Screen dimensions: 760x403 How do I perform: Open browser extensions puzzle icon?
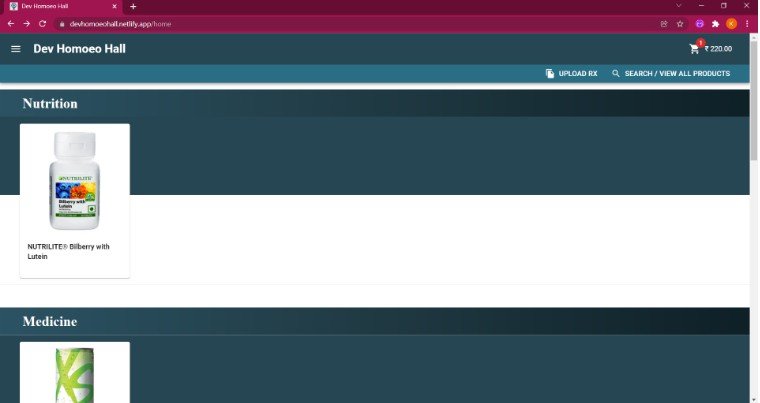(715, 24)
